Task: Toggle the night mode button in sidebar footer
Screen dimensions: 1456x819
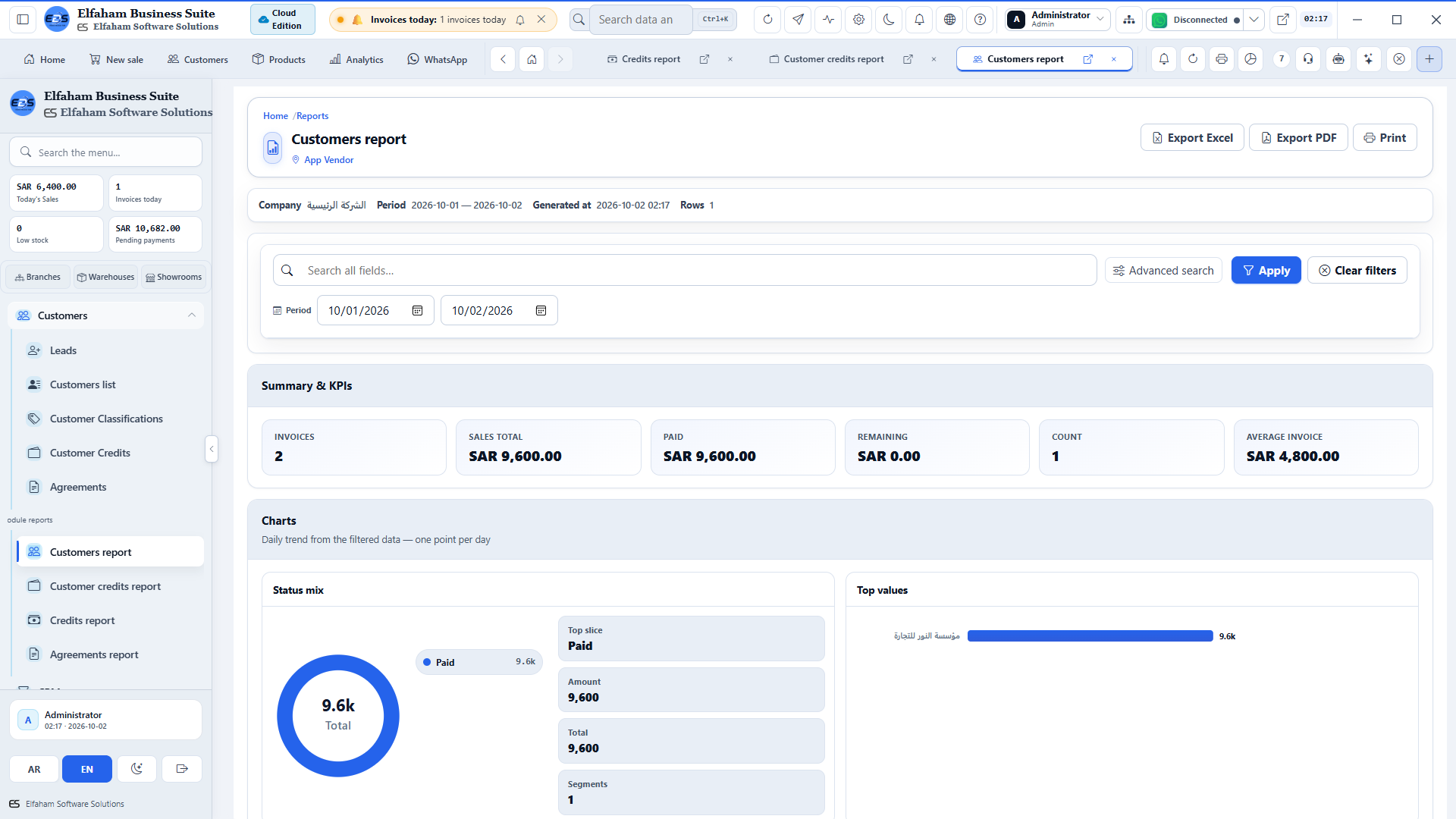Action: click(x=136, y=769)
